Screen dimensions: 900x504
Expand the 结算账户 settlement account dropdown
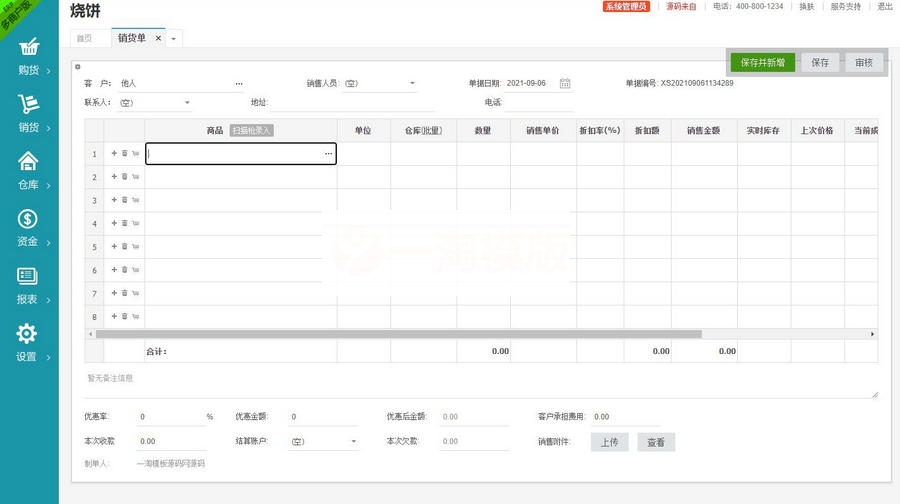(x=353, y=442)
